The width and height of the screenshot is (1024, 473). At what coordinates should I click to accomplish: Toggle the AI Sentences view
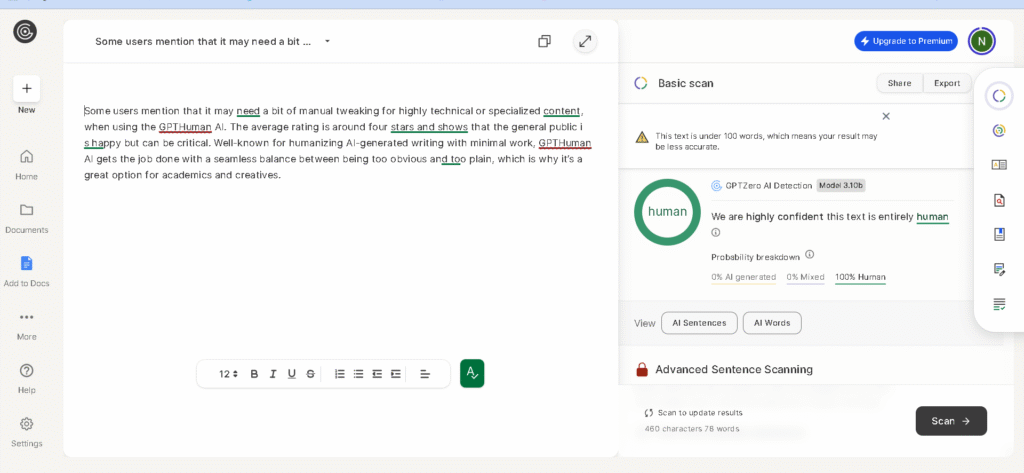699,323
